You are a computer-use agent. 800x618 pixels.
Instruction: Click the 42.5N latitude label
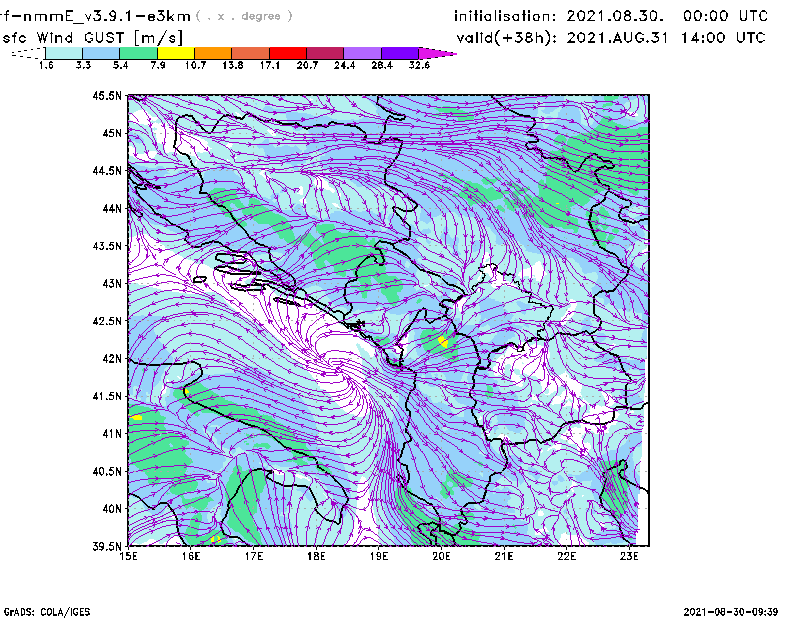107,321
